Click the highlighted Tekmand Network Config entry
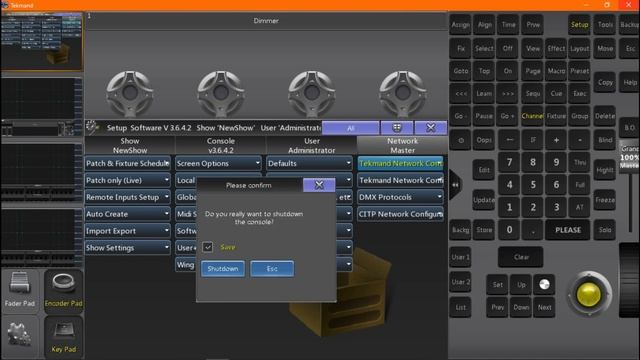The image size is (640, 360). pyautogui.click(x=400, y=163)
